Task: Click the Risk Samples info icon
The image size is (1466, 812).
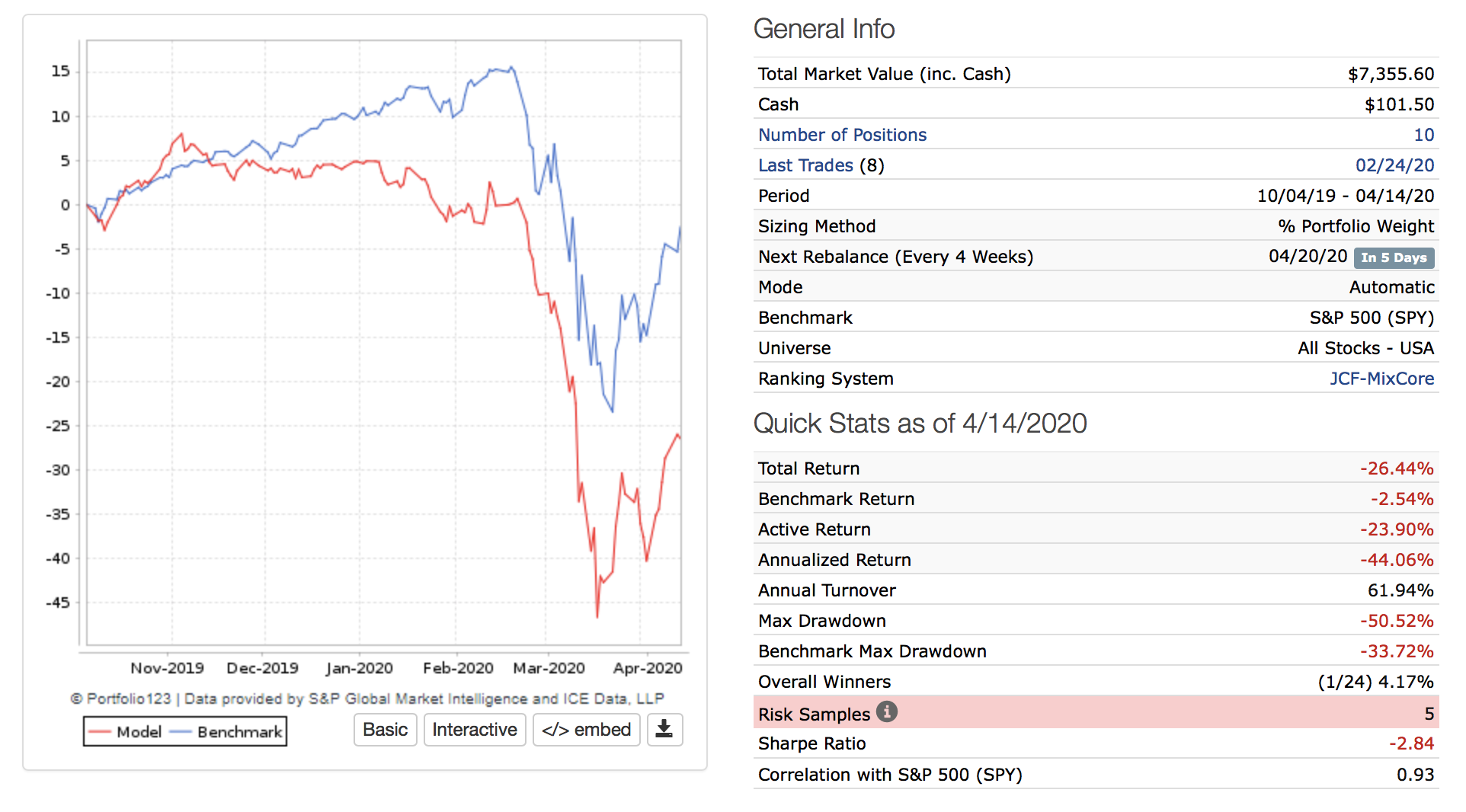Action: click(x=886, y=711)
